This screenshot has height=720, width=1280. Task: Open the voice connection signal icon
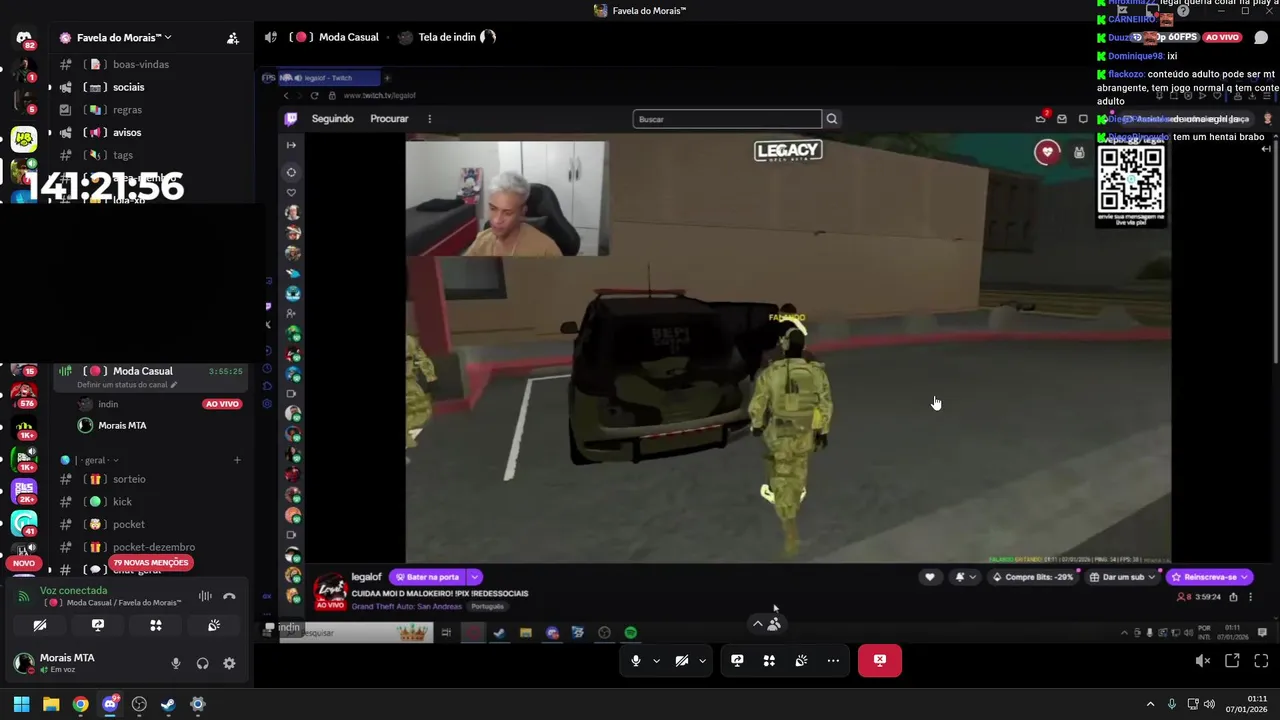tap(24, 596)
